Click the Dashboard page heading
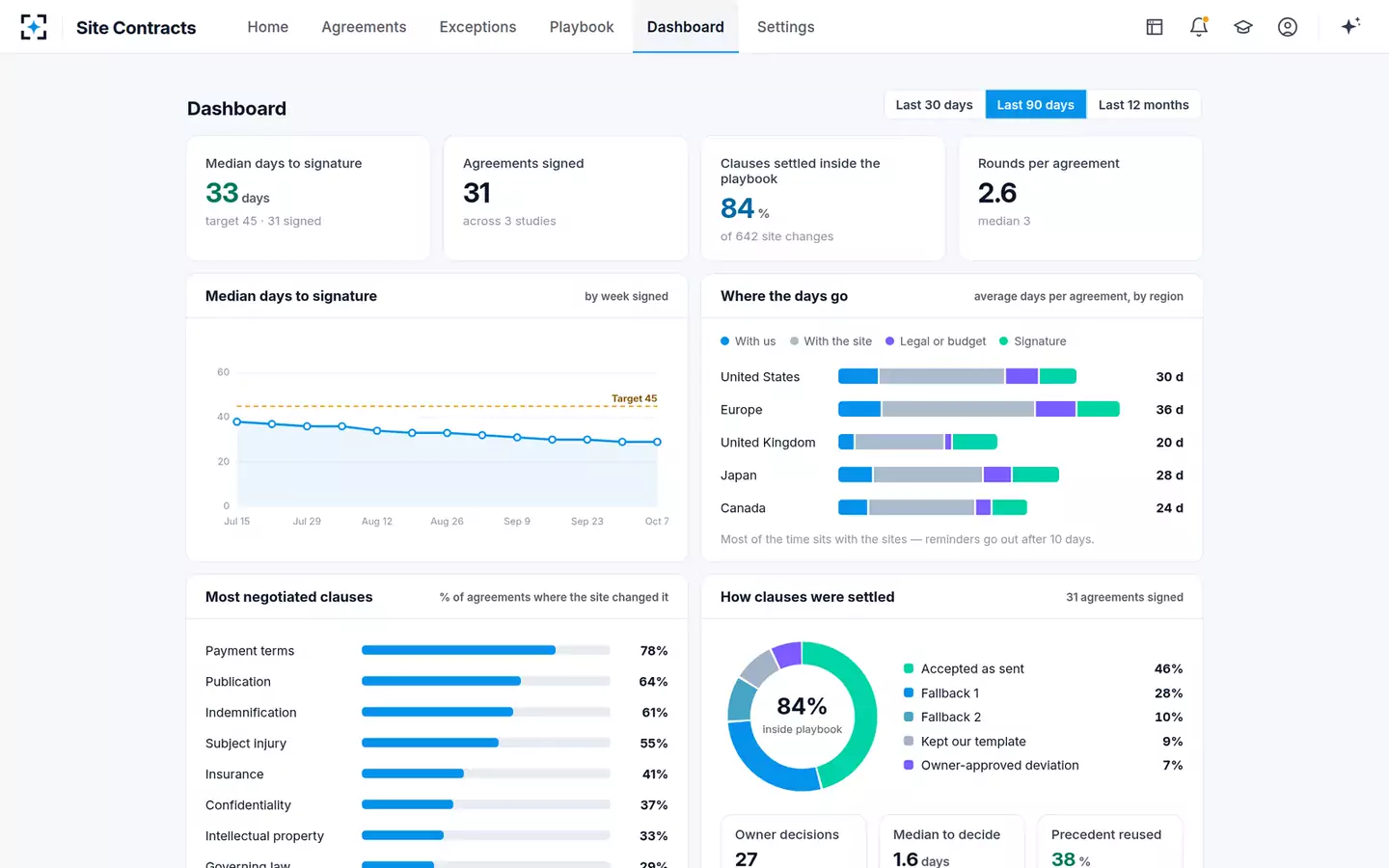Viewport: 1389px width, 868px height. 236,109
